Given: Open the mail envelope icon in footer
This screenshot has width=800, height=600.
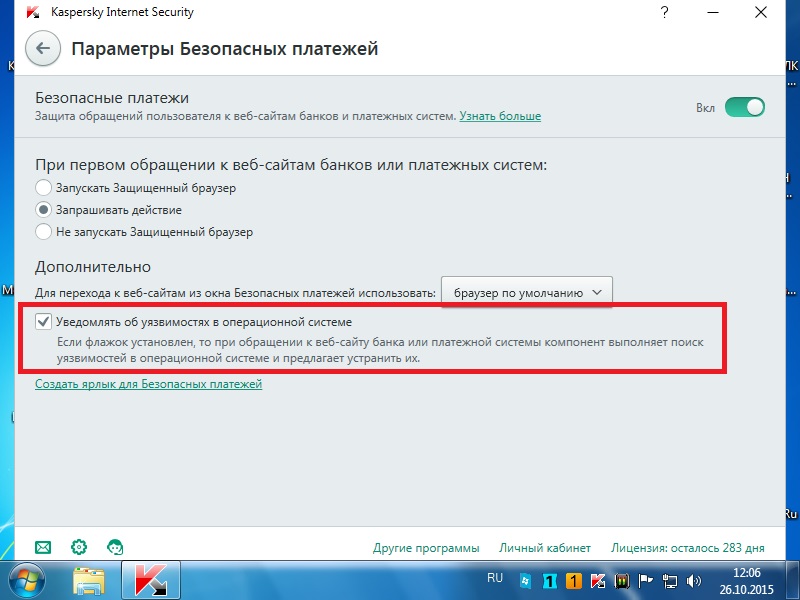Looking at the screenshot, I should click(x=43, y=547).
